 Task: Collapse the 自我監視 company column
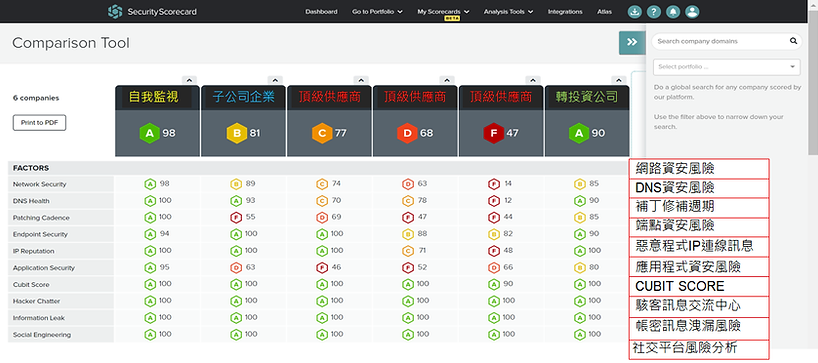point(189,80)
